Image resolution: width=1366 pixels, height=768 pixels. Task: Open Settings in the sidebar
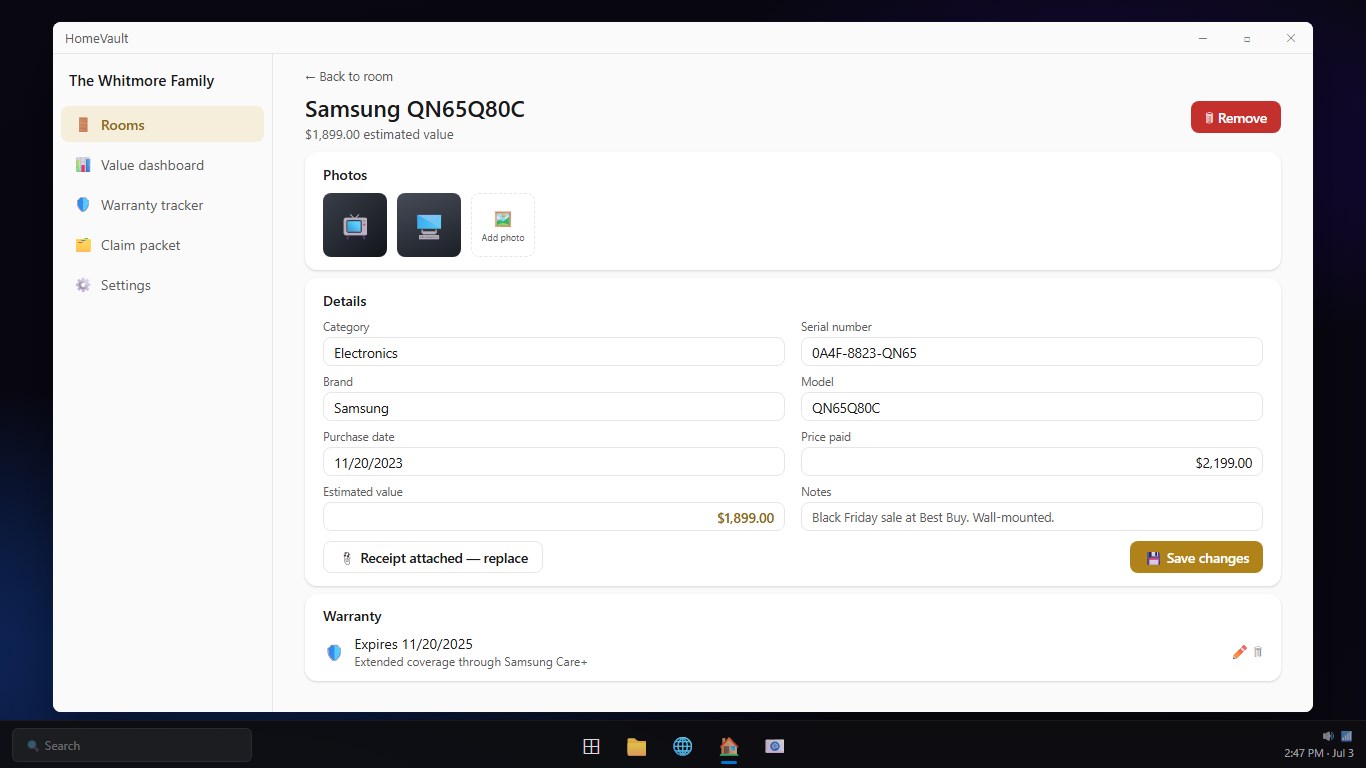[x=162, y=285]
